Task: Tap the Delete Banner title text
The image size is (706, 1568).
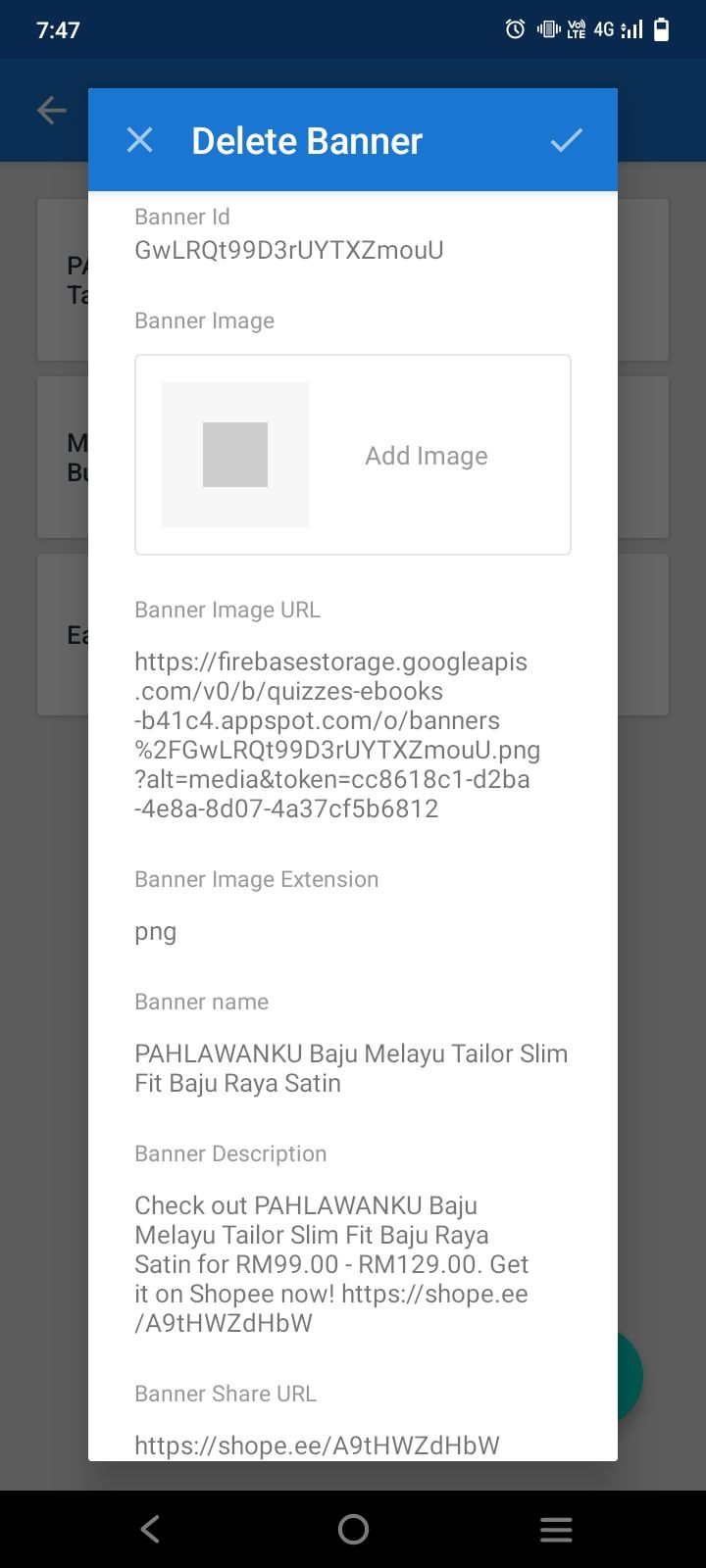Action: (x=307, y=140)
